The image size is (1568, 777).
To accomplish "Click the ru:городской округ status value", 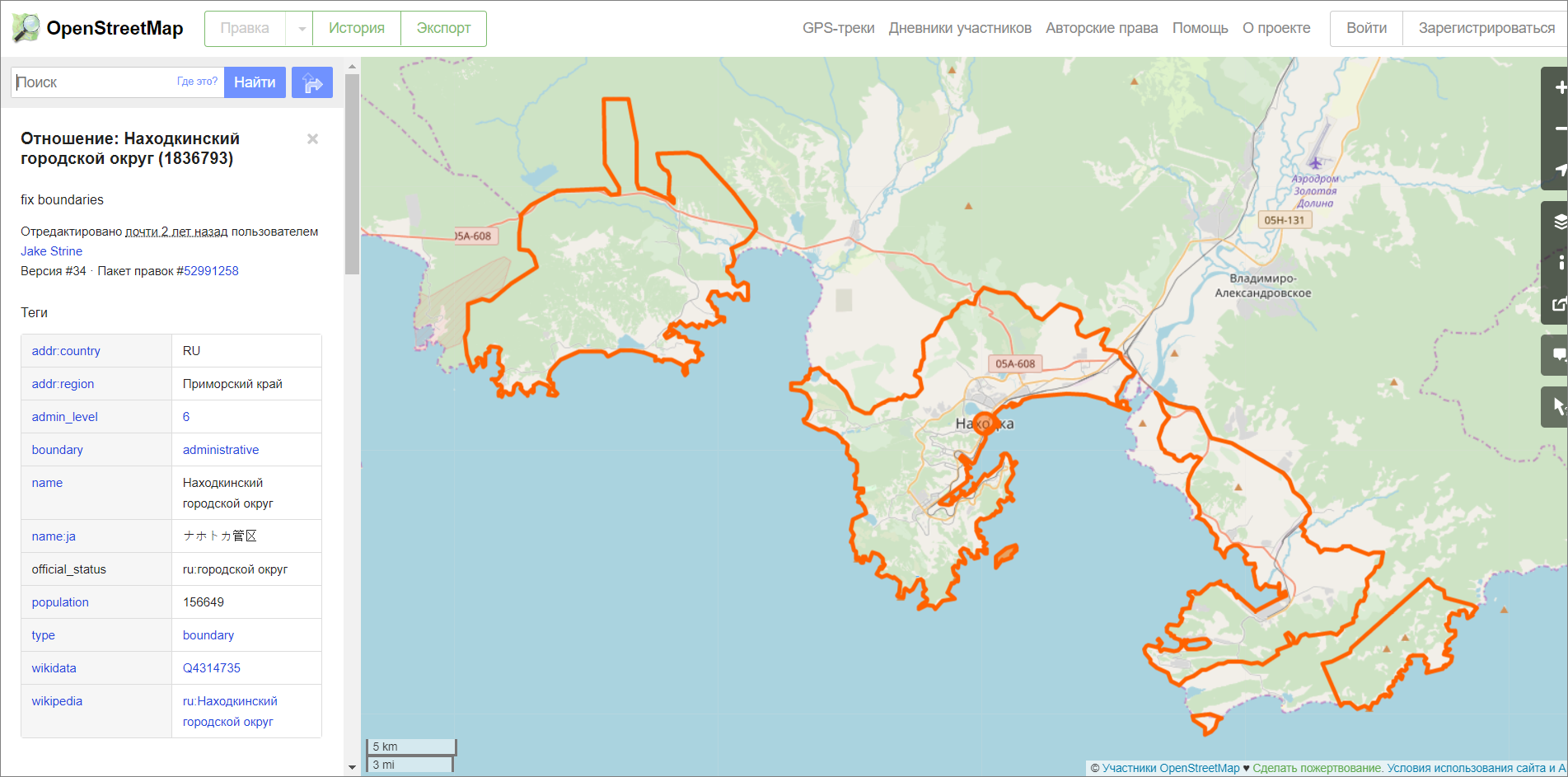I will (235, 569).
